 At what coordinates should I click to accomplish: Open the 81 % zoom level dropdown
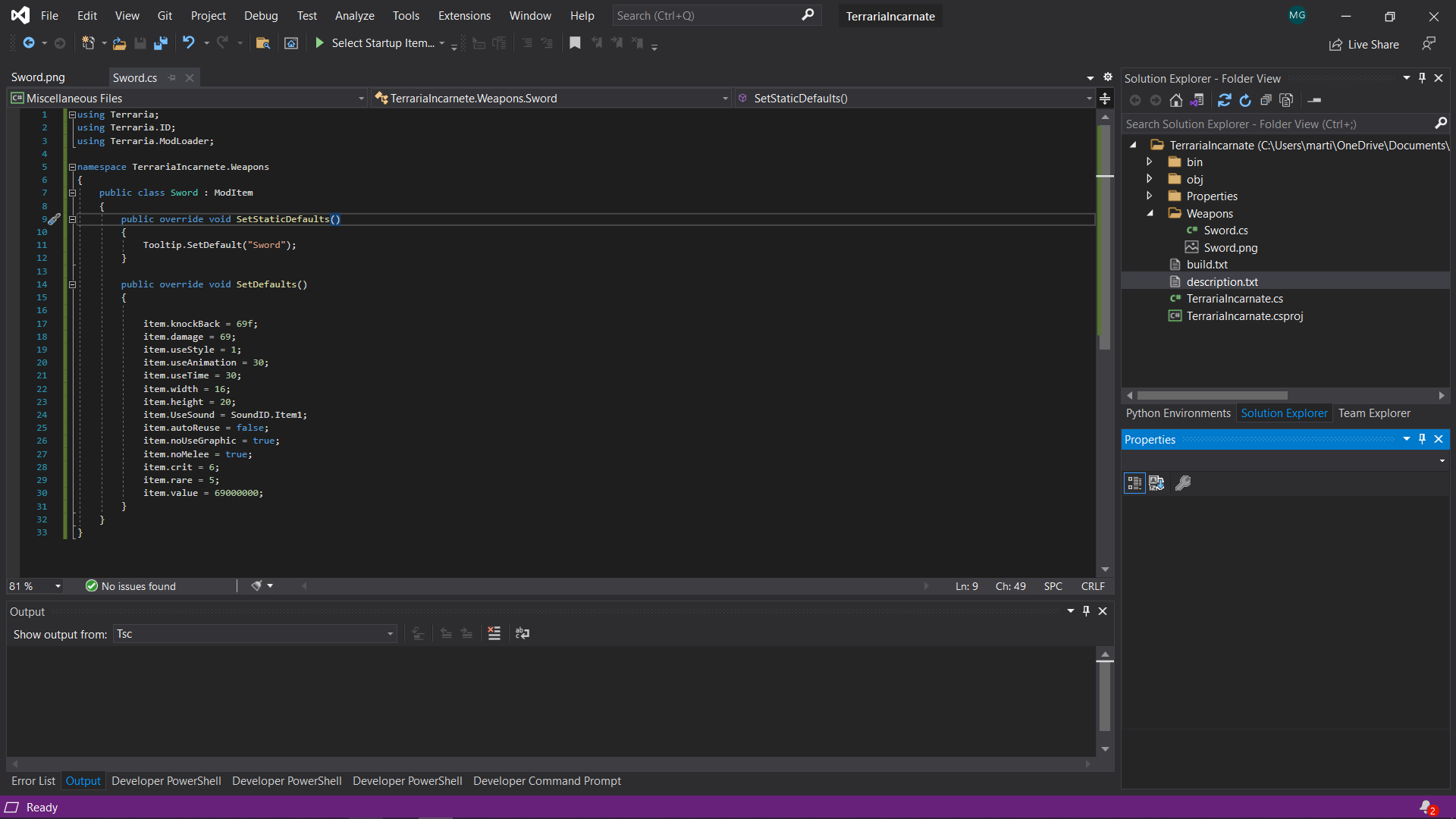click(x=58, y=586)
